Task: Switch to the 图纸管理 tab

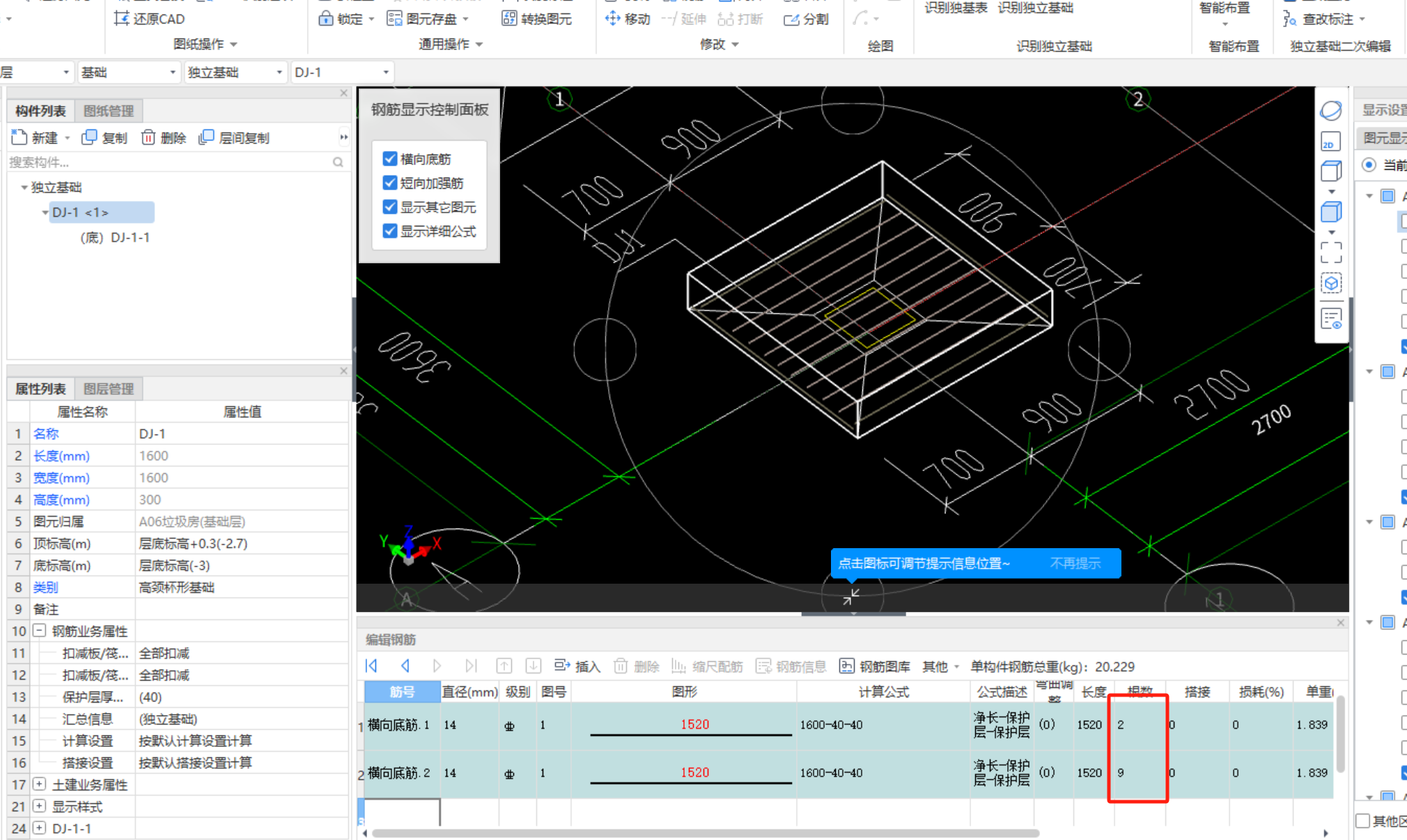Action: [109, 111]
